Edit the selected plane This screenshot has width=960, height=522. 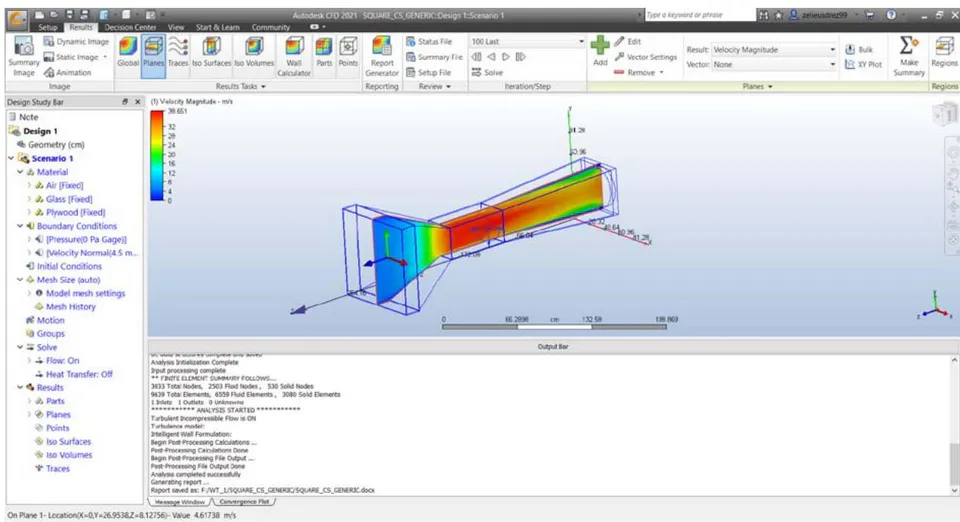pyautogui.click(x=628, y=42)
